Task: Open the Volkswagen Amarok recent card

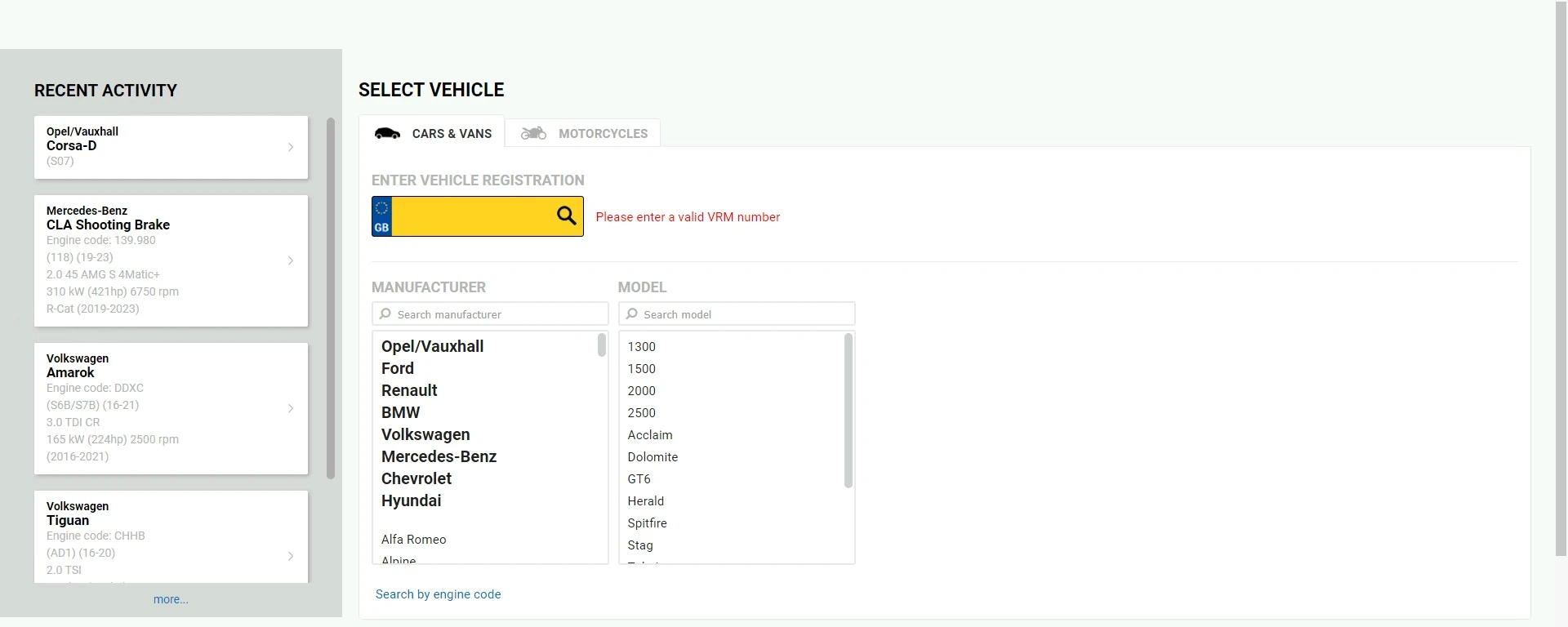Action: 171,408
